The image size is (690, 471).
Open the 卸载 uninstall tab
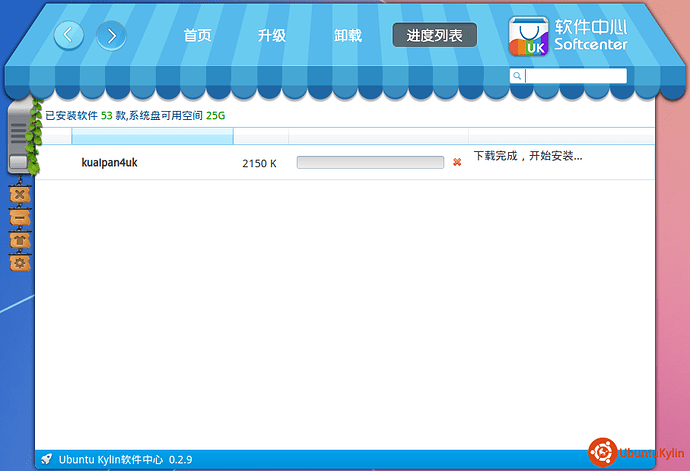coord(348,35)
